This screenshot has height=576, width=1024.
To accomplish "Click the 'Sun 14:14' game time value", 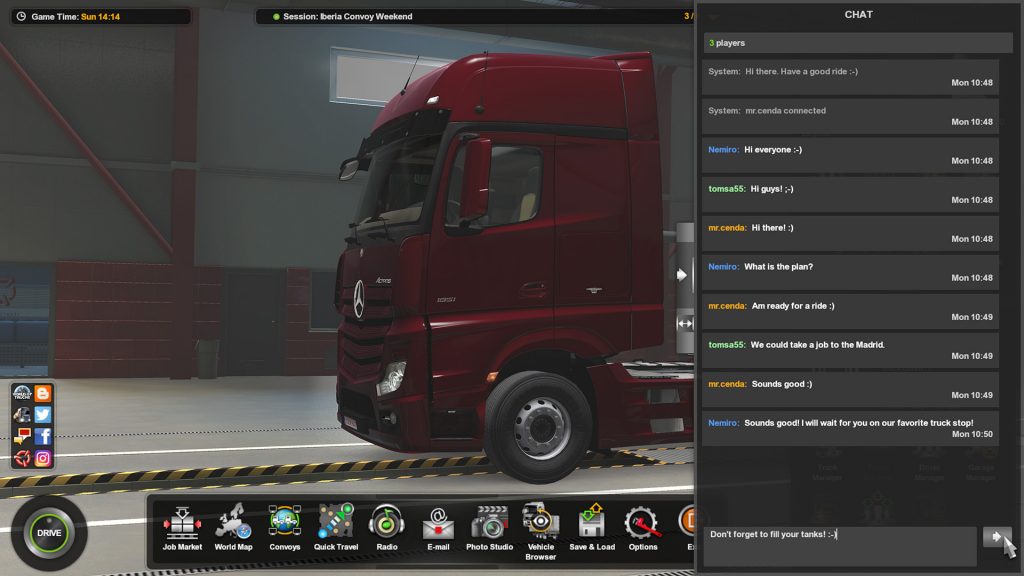I will [101, 16].
